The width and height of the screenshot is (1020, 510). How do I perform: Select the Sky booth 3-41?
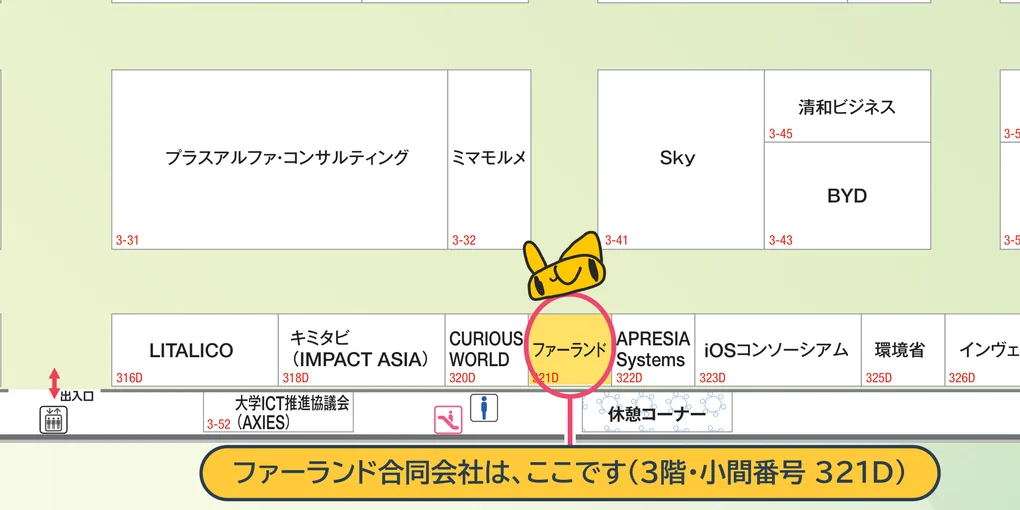click(x=680, y=159)
